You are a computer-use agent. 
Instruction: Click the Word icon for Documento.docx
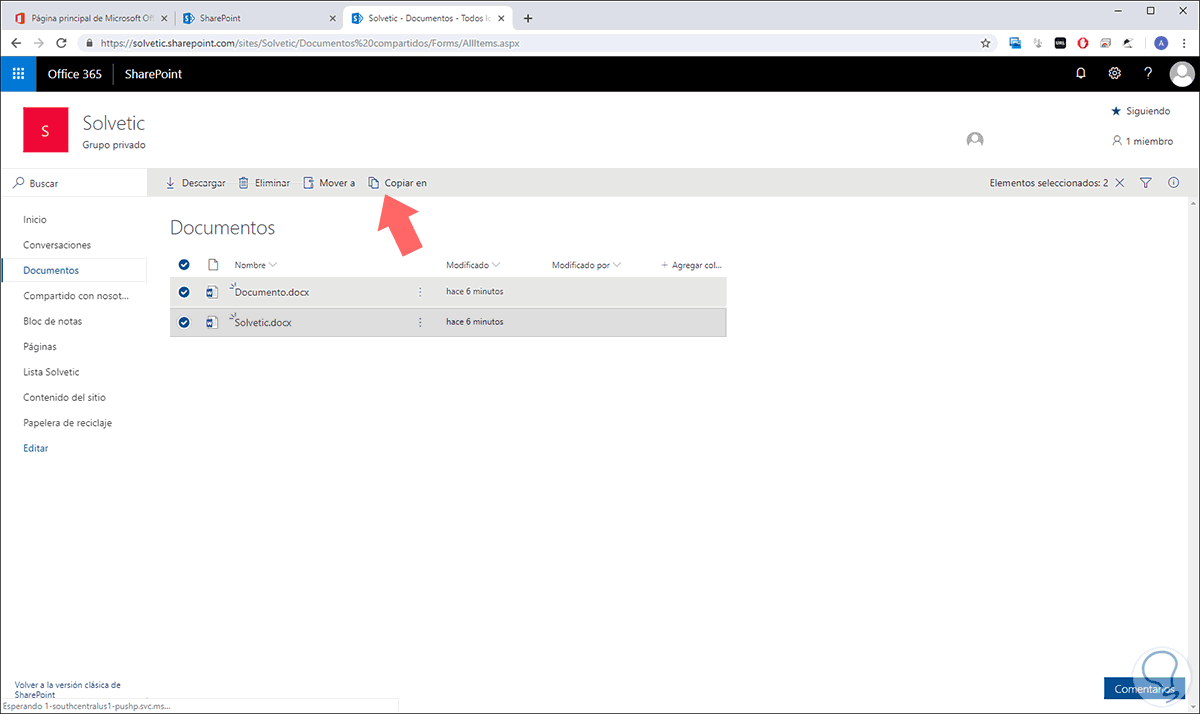click(x=211, y=292)
